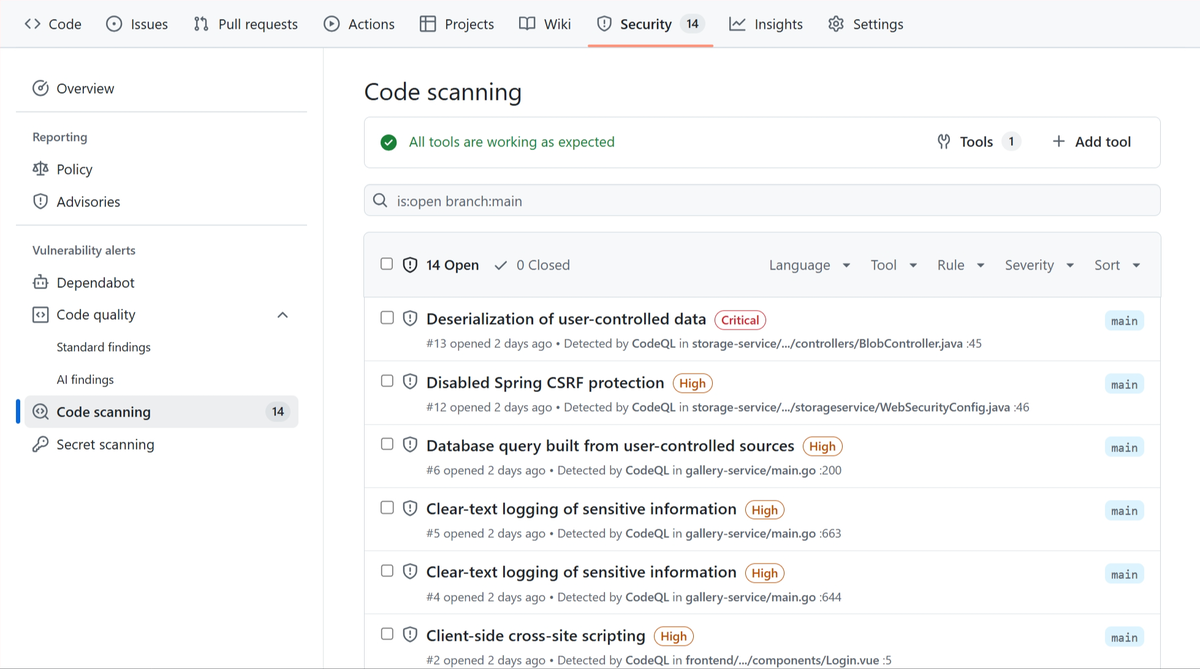Image resolution: width=1200 pixels, height=669 pixels.
Task: Click the alert search filter field
Action: (762, 201)
